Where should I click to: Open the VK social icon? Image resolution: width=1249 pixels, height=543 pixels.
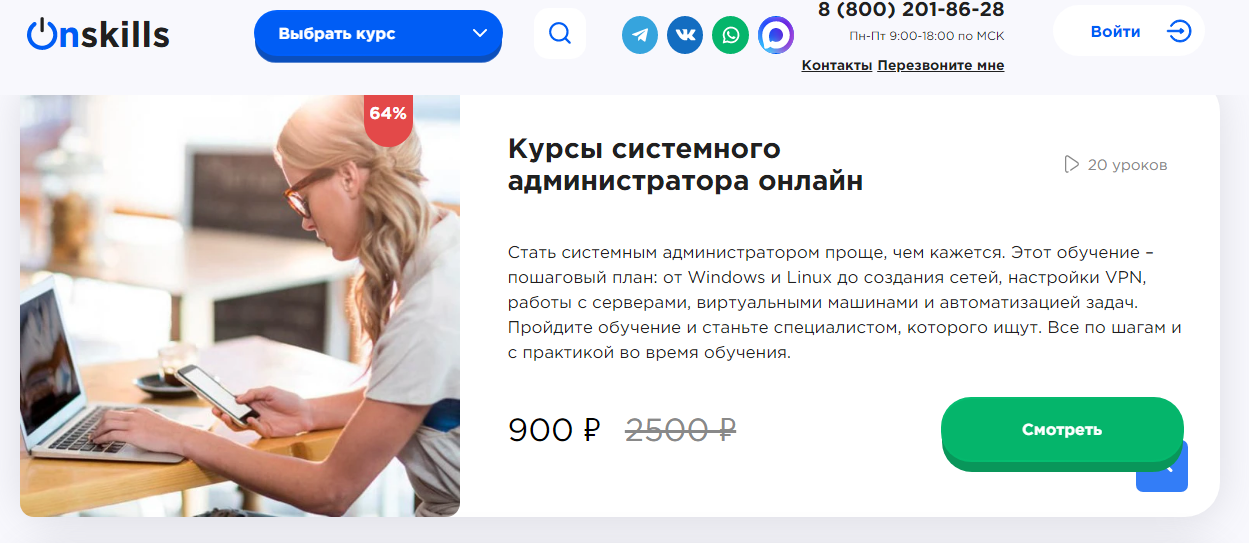(685, 35)
